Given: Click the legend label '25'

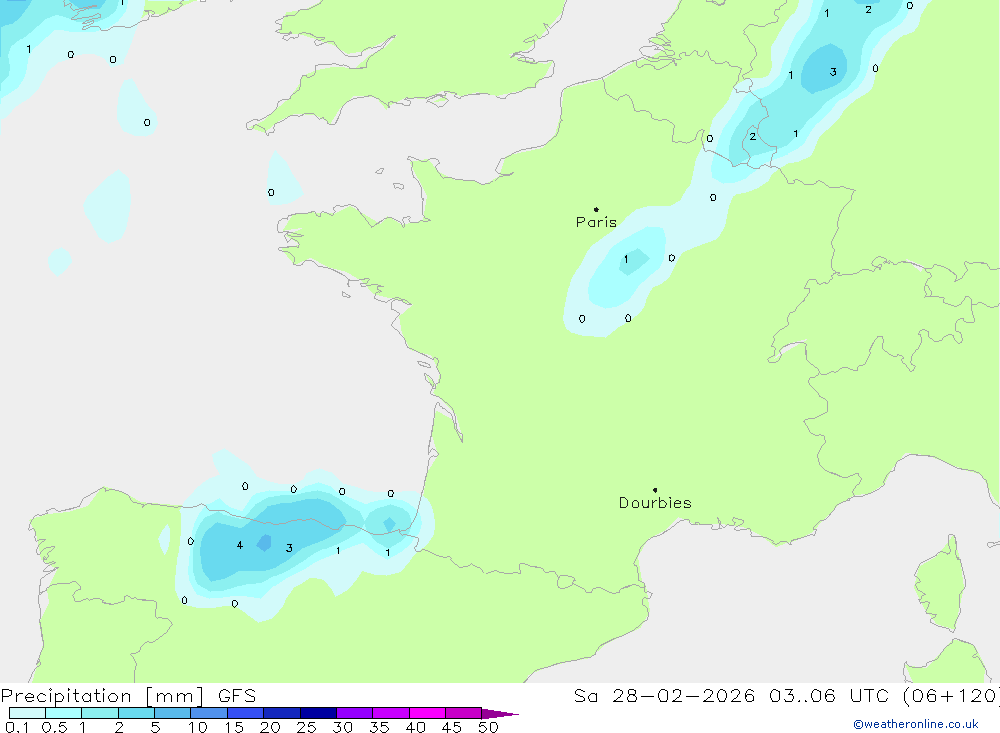Looking at the screenshot, I should (x=306, y=727).
